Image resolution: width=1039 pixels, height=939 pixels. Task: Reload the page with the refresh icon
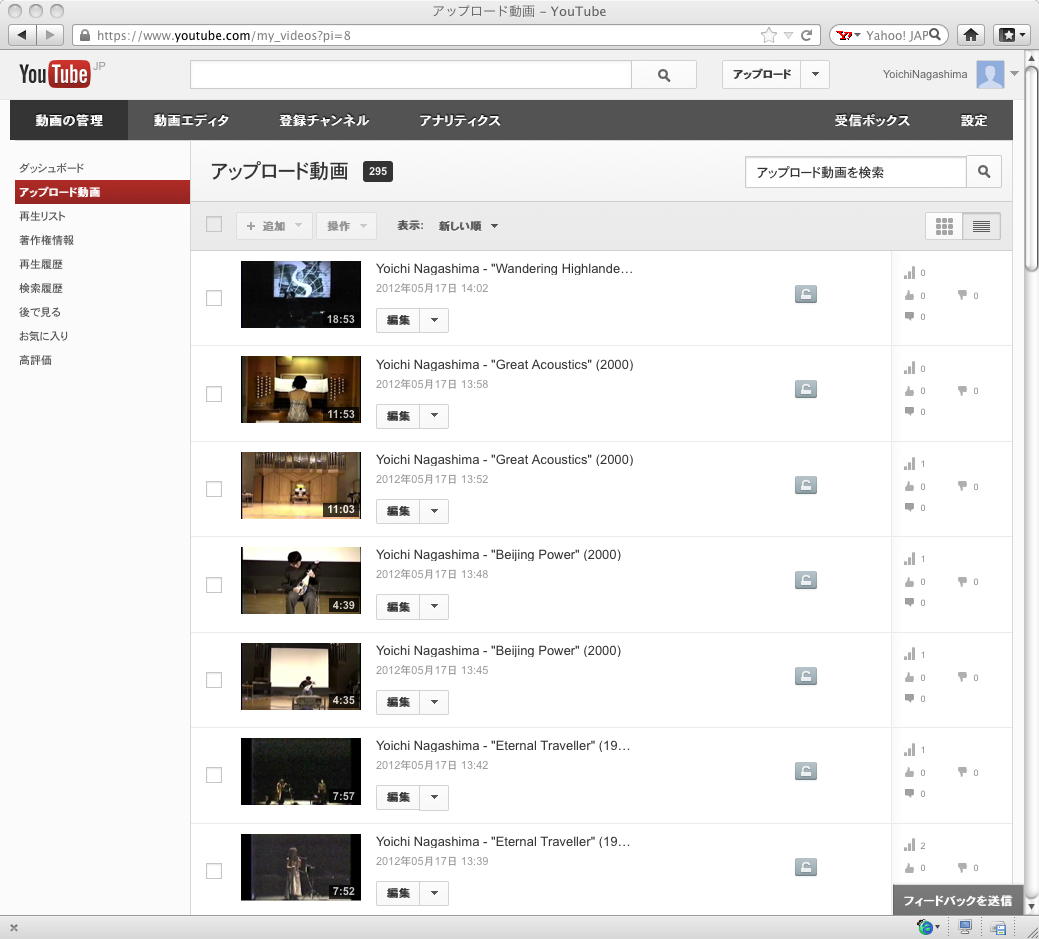click(806, 35)
